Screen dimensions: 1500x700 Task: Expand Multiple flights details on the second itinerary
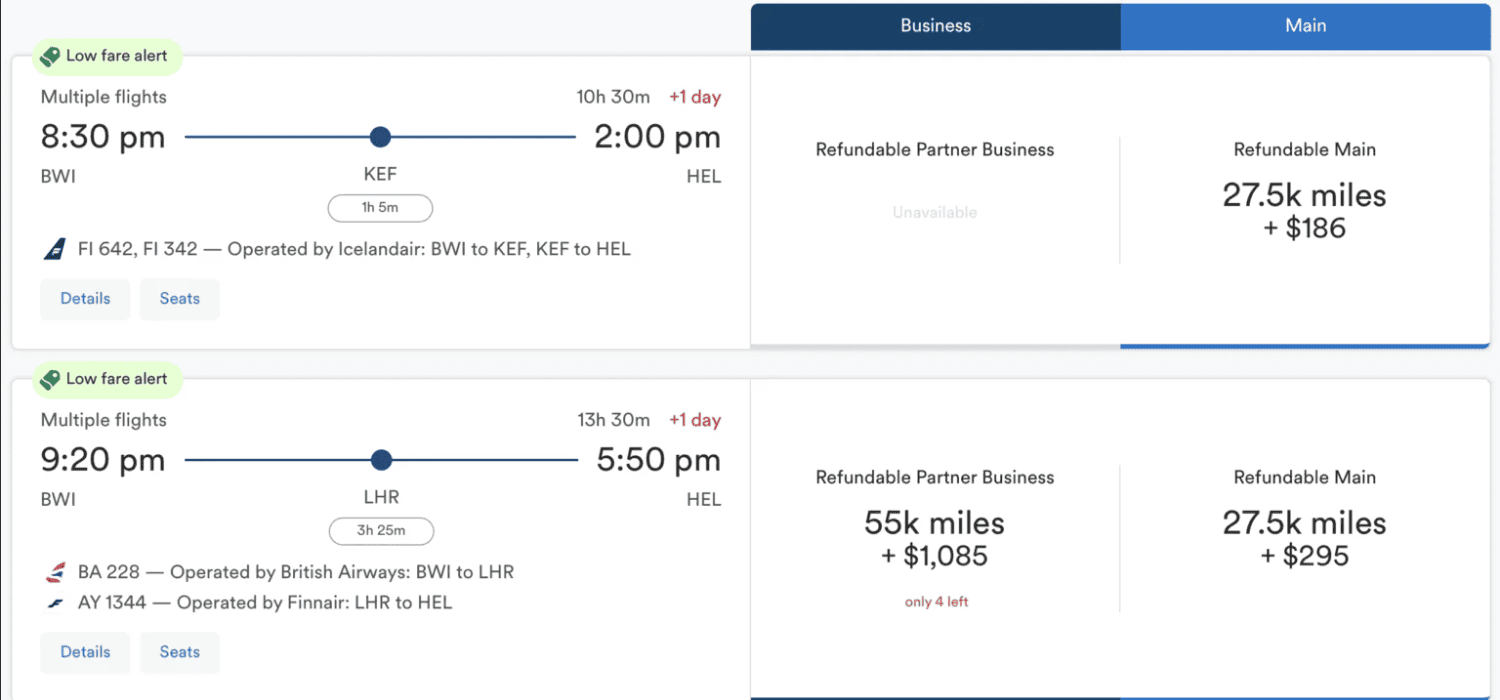(103, 420)
